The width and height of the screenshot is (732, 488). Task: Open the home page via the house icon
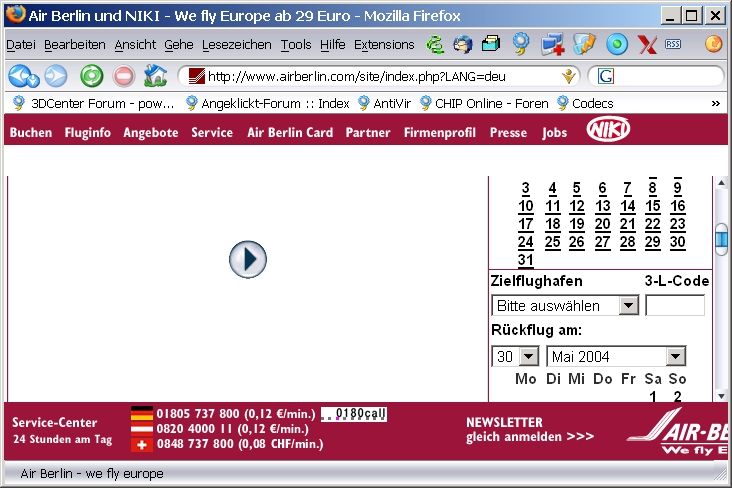155,75
